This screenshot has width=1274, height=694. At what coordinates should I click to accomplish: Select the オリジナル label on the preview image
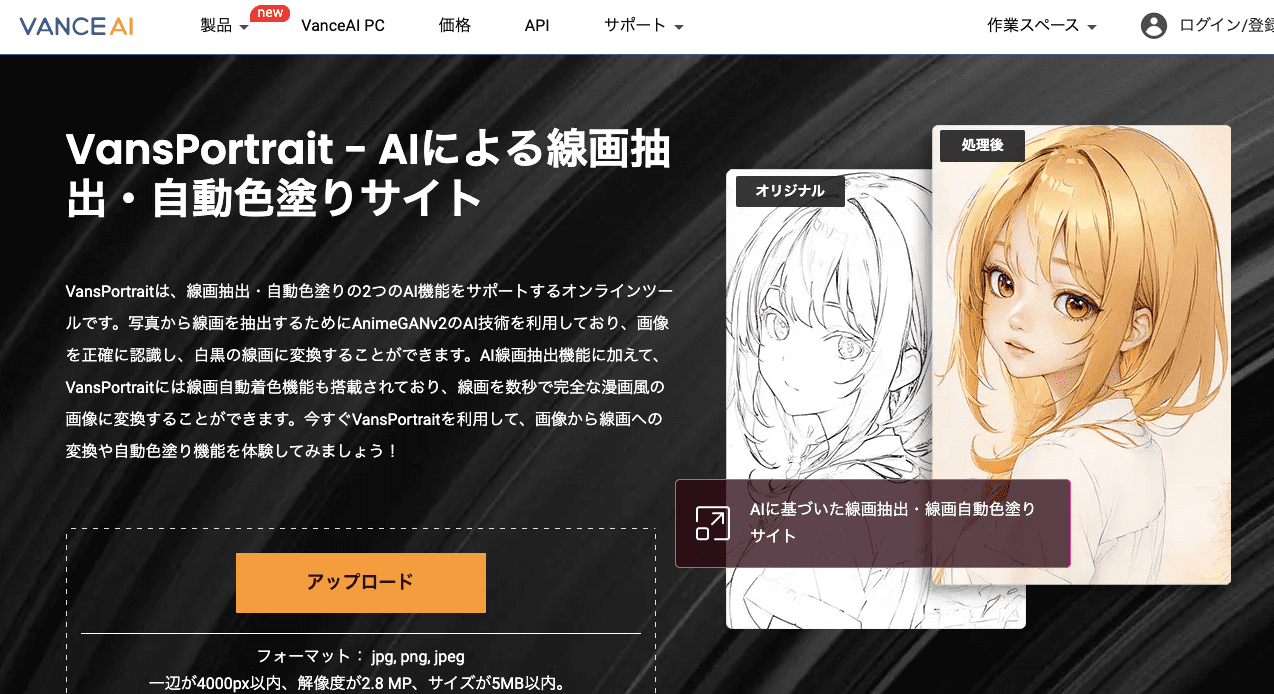point(789,190)
